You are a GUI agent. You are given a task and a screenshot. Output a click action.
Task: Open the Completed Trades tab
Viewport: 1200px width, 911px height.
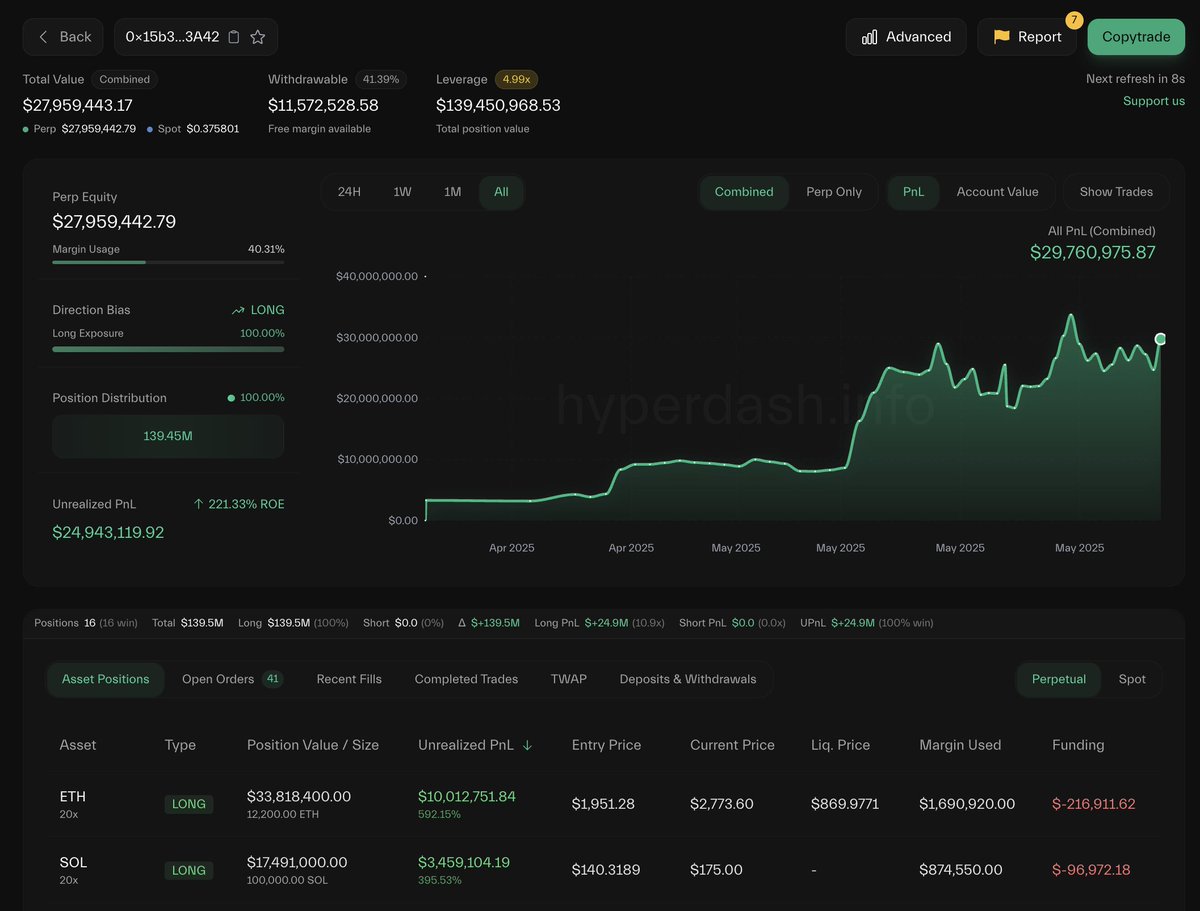click(466, 679)
